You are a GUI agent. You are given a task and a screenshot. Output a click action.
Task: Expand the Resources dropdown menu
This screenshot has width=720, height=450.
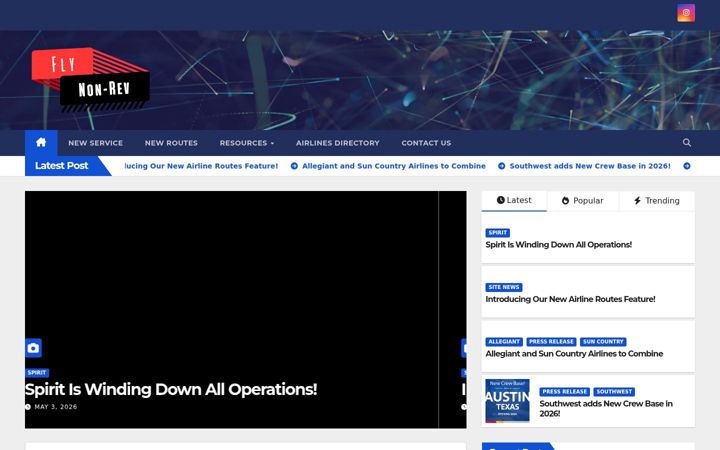(x=247, y=143)
